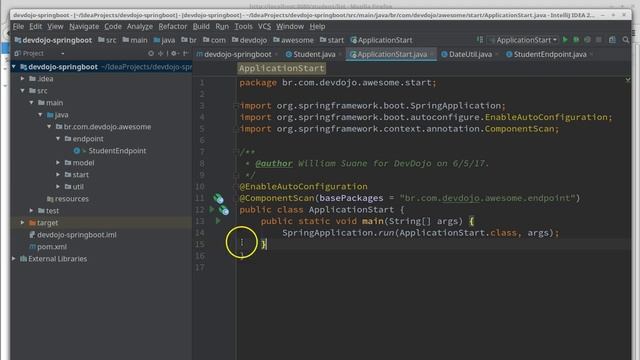
Task: Click the resources folder icon
Action: pos(50,199)
